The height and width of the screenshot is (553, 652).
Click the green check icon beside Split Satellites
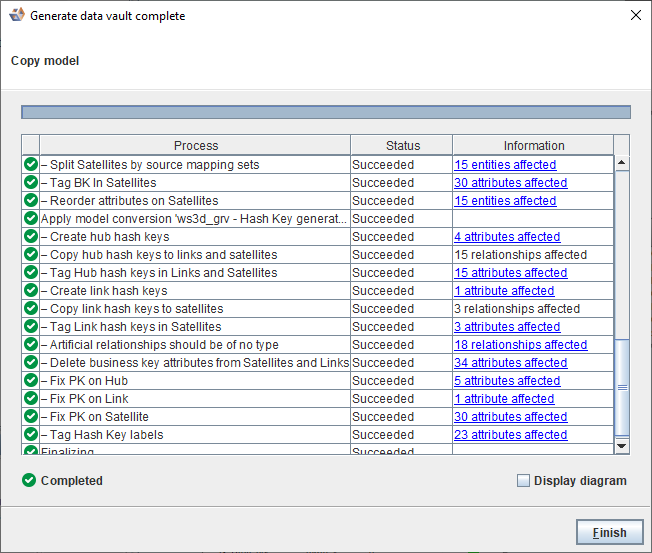coord(31,165)
